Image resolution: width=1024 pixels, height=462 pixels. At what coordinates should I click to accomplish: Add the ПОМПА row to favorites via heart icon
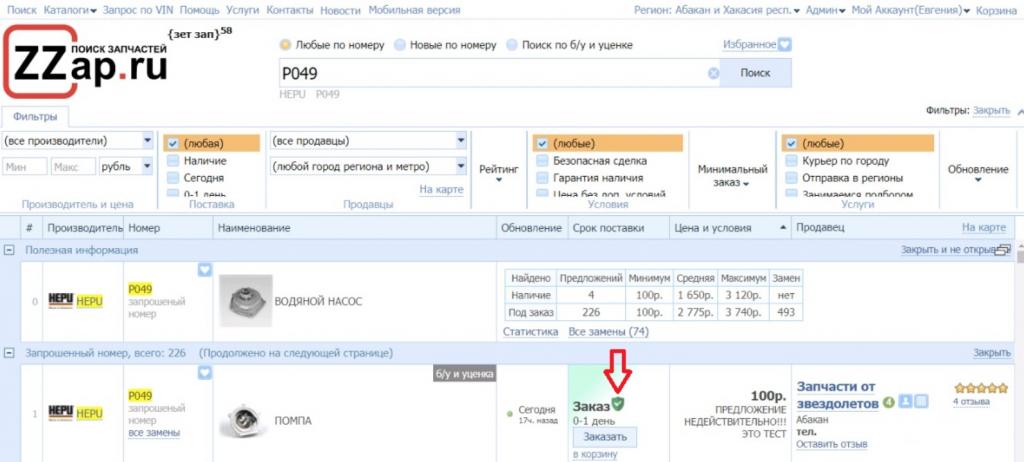(x=205, y=373)
